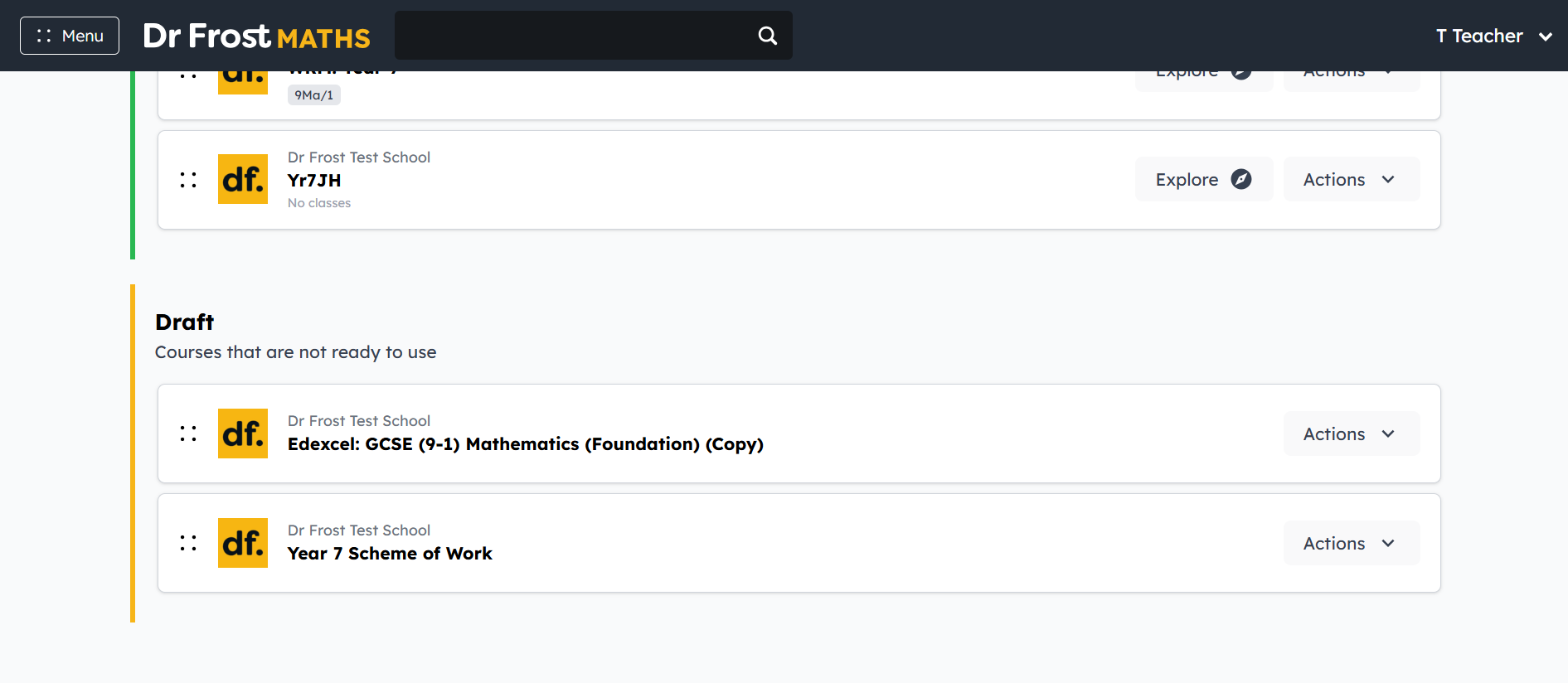Grab the drag handle beside Yr7JH
Image resolution: width=1568 pixels, height=683 pixels.
pyautogui.click(x=188, y=180)
